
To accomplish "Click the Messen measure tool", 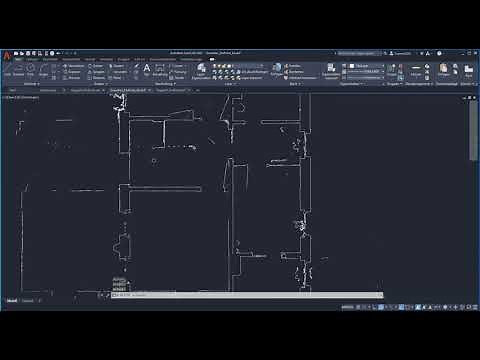I will pos(416,70).
